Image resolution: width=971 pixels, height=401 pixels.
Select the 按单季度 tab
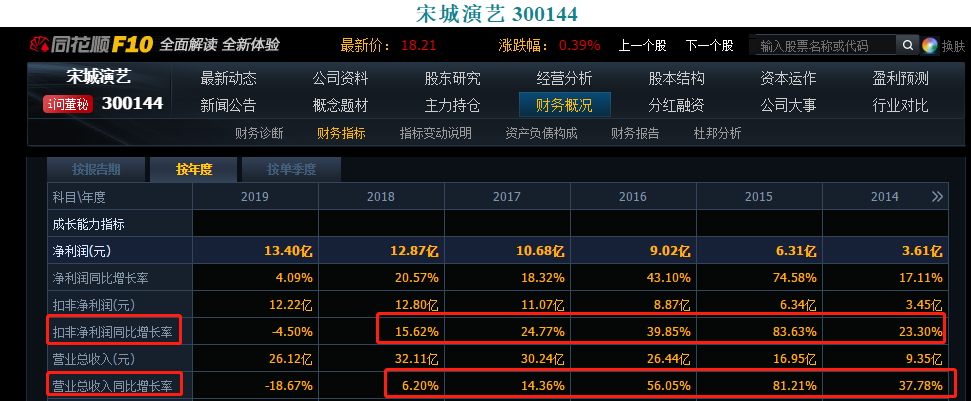292,170
